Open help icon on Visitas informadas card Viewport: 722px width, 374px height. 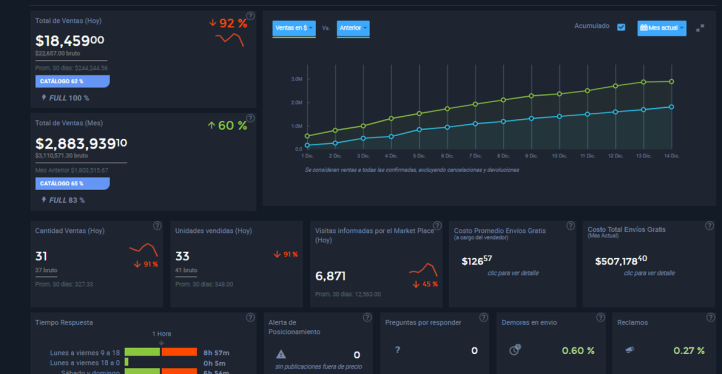(437, 226)
